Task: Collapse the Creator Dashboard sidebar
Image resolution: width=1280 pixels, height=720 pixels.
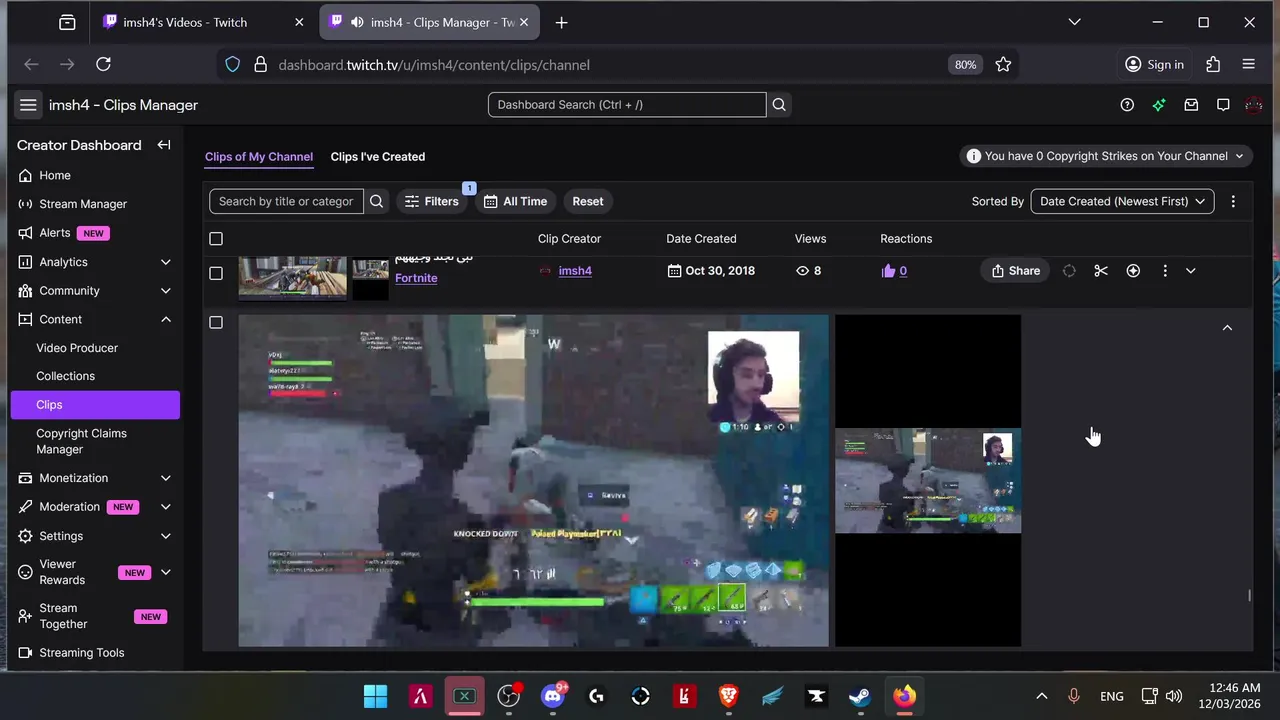Action: click(x=164, y=145)
